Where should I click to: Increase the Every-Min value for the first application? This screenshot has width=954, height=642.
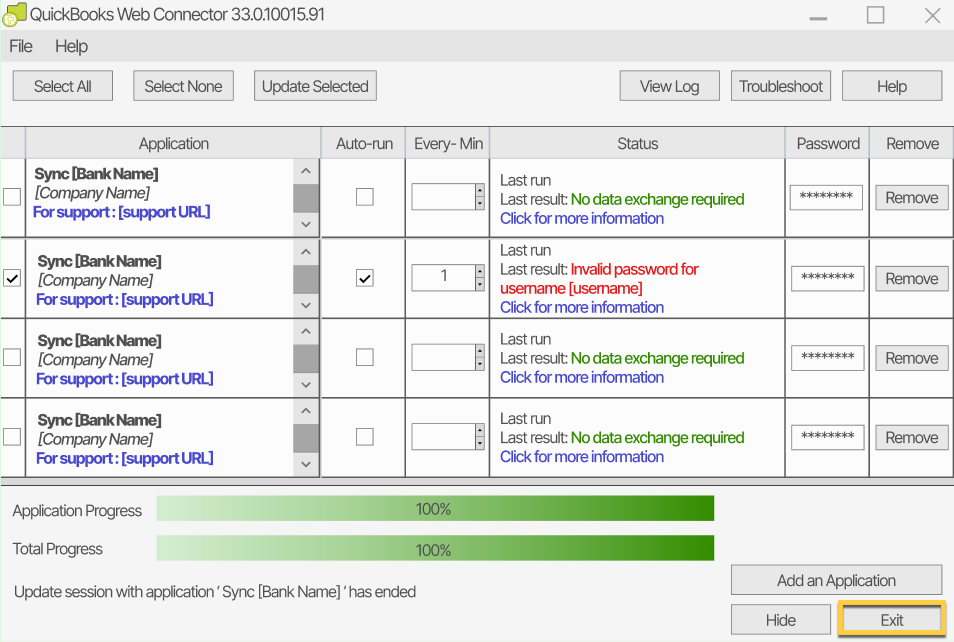click(479, 190)
